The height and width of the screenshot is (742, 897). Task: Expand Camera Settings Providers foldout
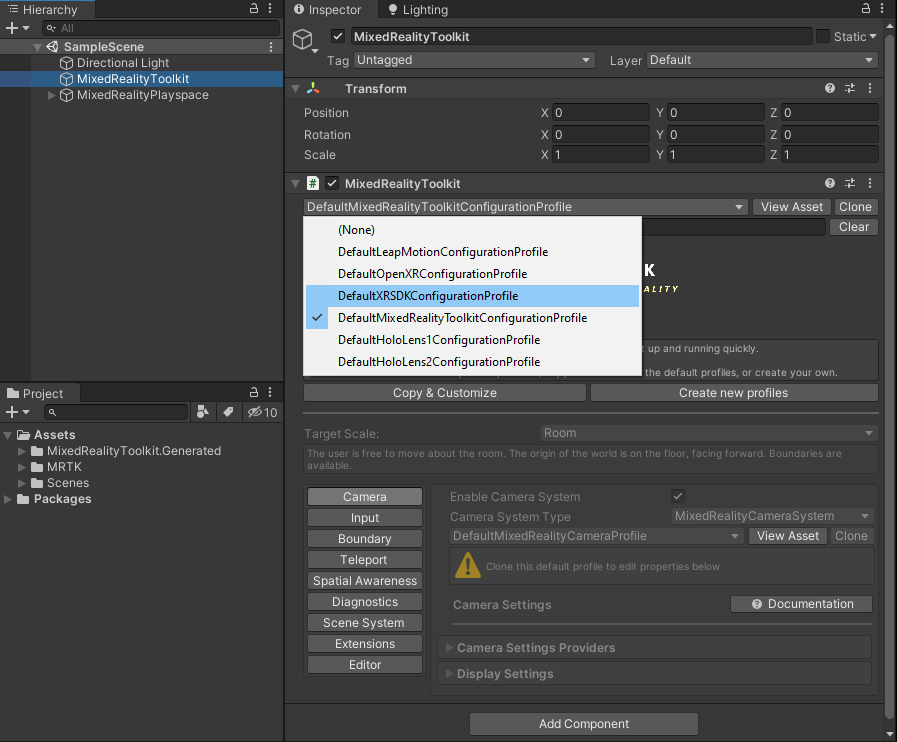[x=449, y=648]
